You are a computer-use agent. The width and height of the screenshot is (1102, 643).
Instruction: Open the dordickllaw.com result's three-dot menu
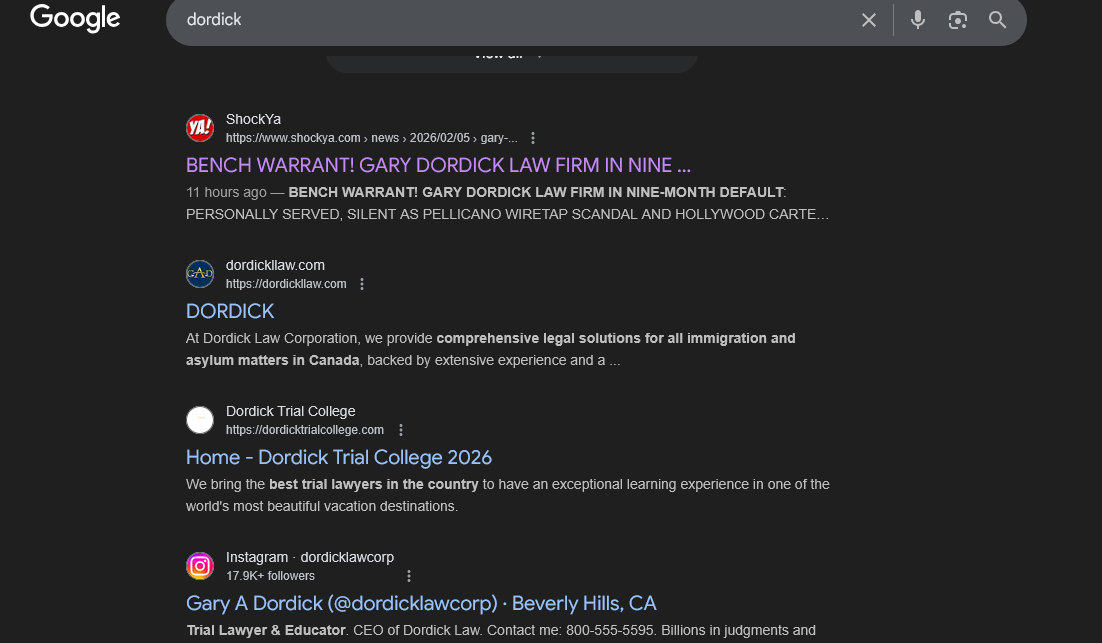coord(362,284)
